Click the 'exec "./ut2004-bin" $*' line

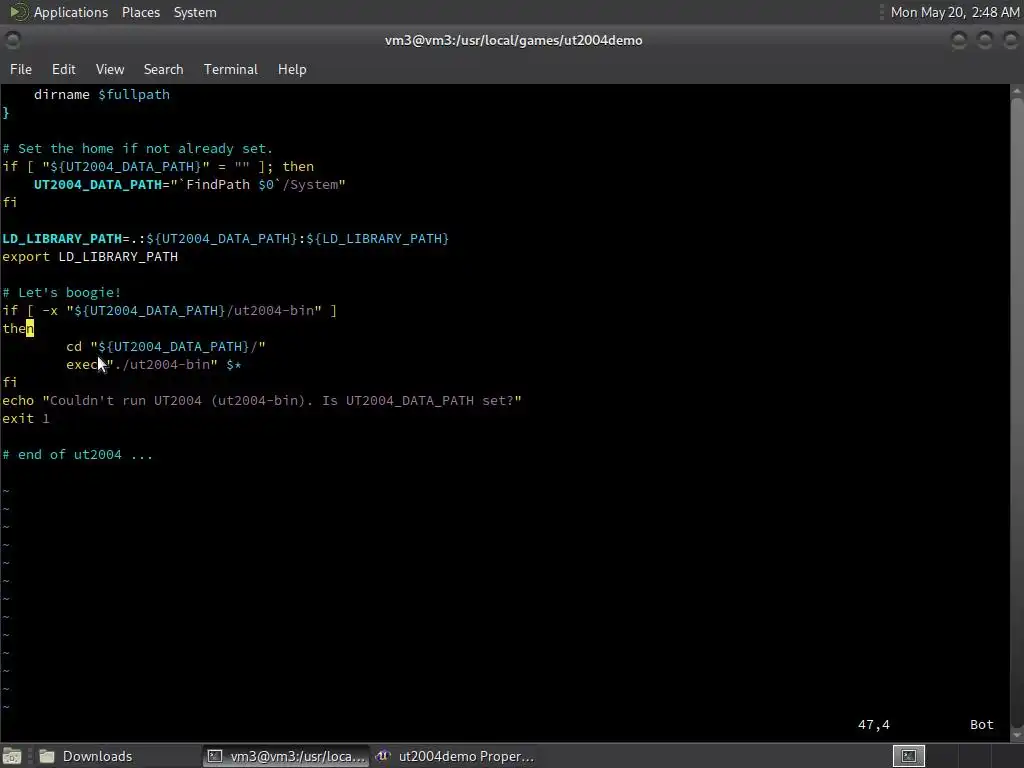[x=154, y=364]
